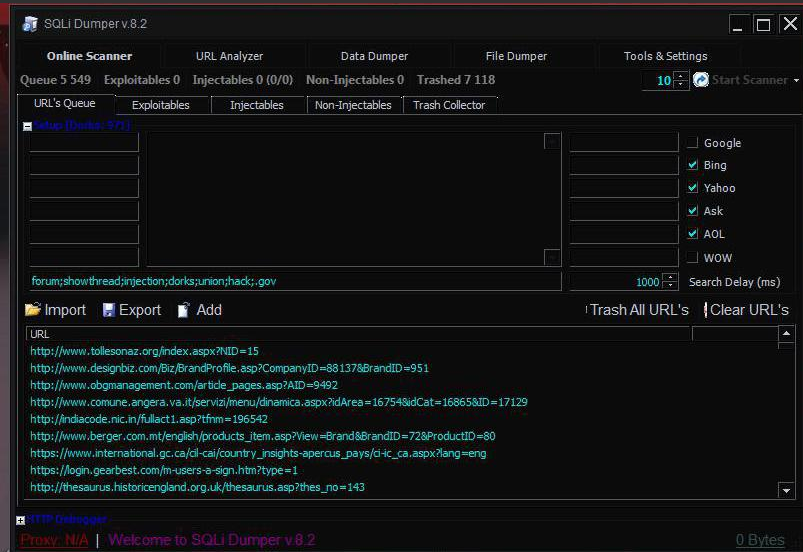Uncheck the Bing search engine checkbox
803x552 pixels.
click(693, 165)
